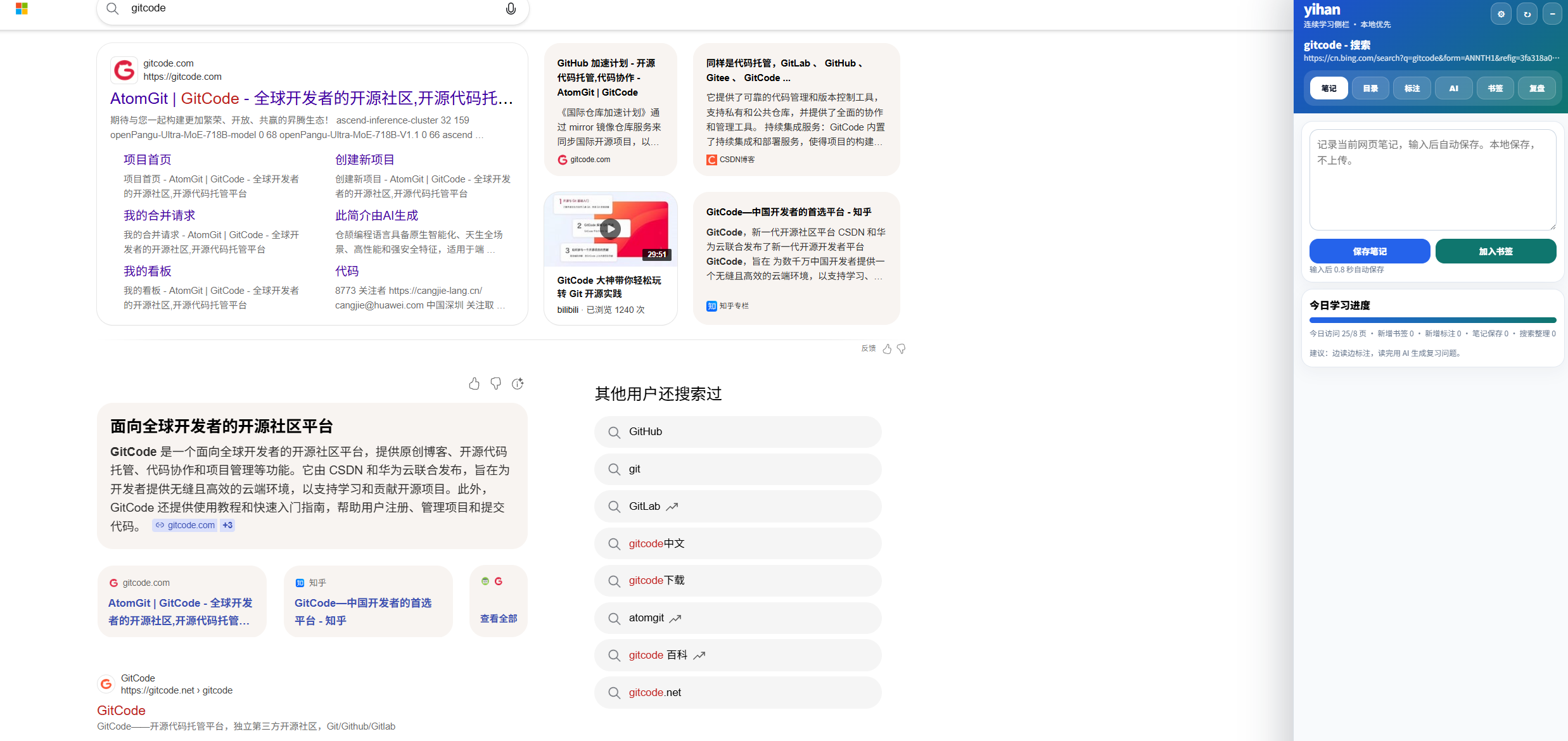Thumbs down the AI summary answer
The width and height of the screenshot is (1568, 741).
pos(496,384)
